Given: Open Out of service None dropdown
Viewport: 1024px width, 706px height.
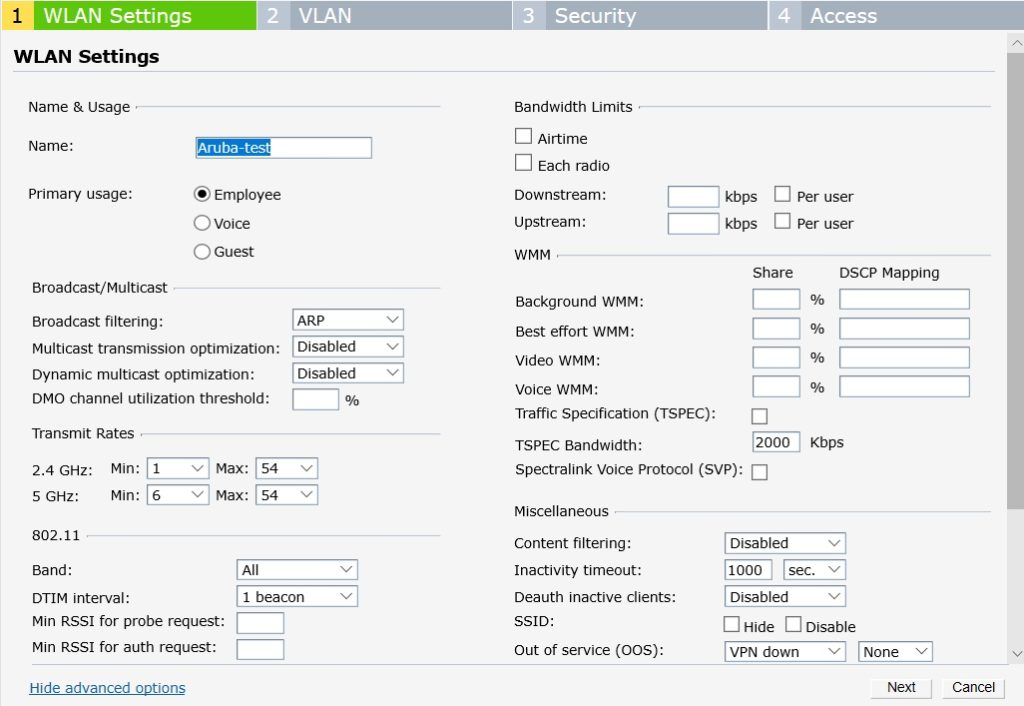Looking at the screenshot, I should click(895, 651).
